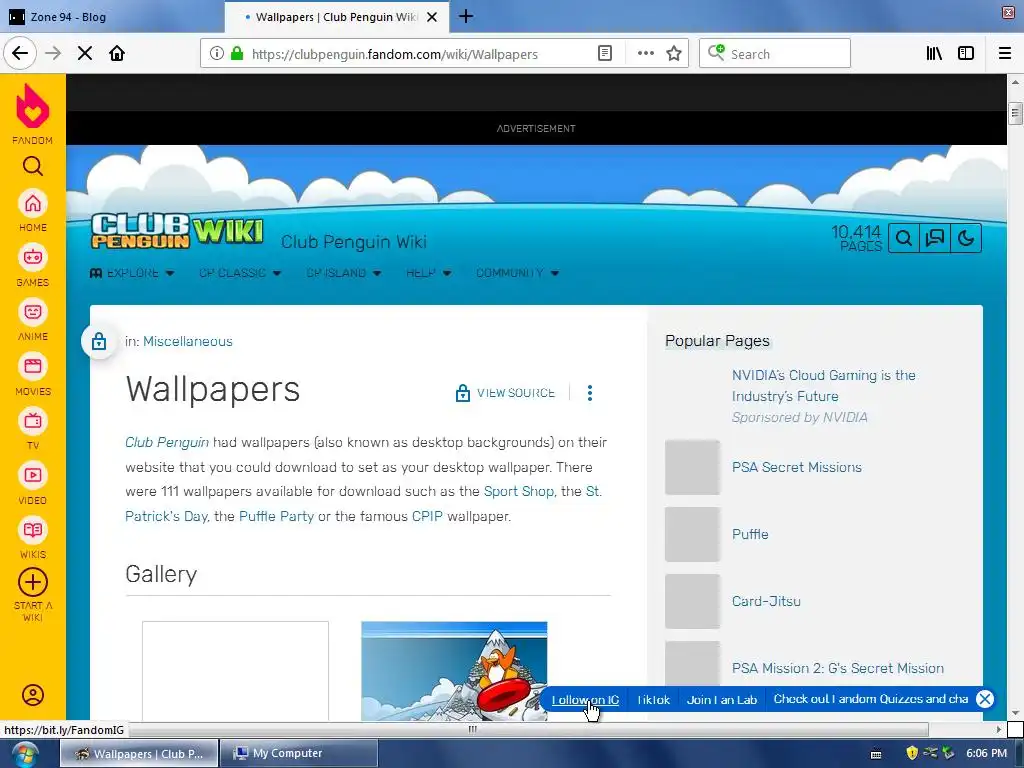The height and width of the screenshot is (768, 1024).
Task: Focus the browser address bar URL
Action: (x=394, y=54)
